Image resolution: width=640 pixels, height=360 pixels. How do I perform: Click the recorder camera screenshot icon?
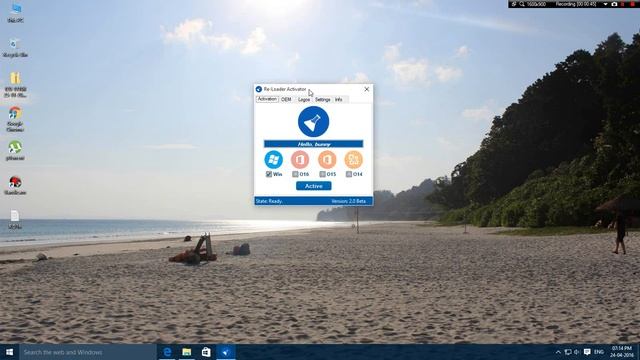(614, 4)
